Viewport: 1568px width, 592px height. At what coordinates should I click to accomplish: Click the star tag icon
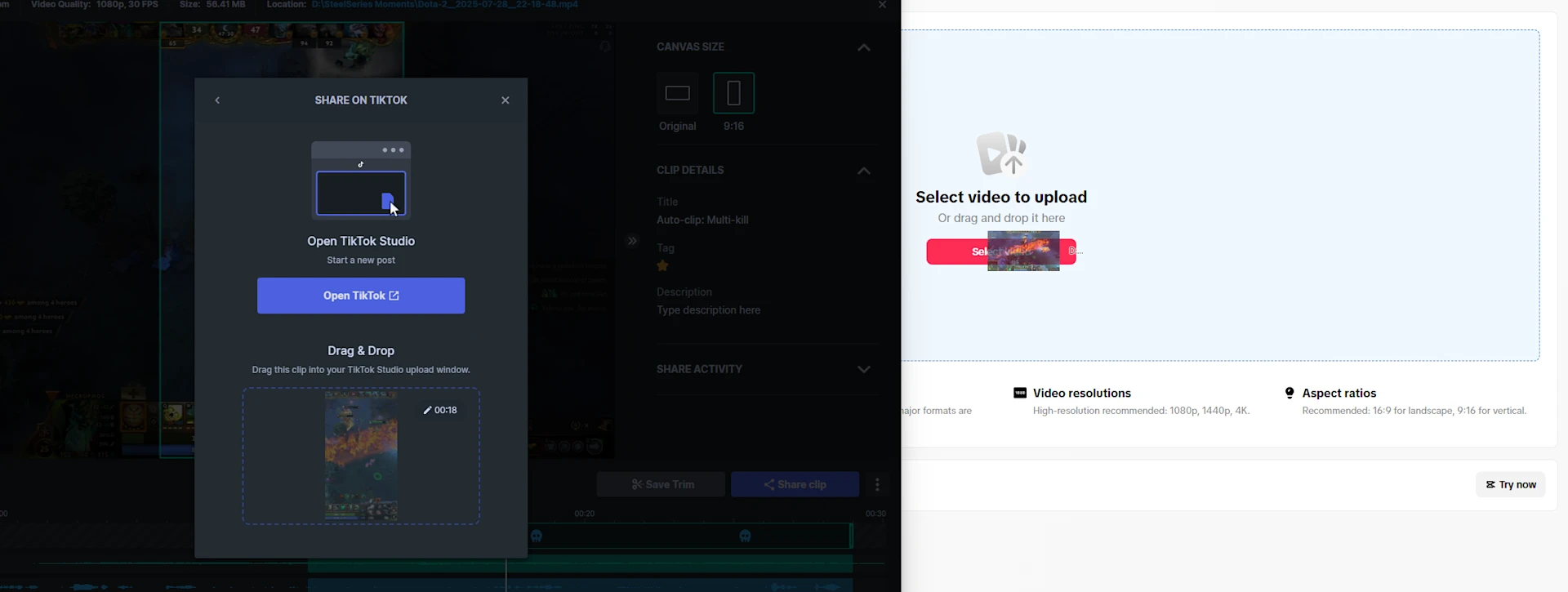click(663, 265)
